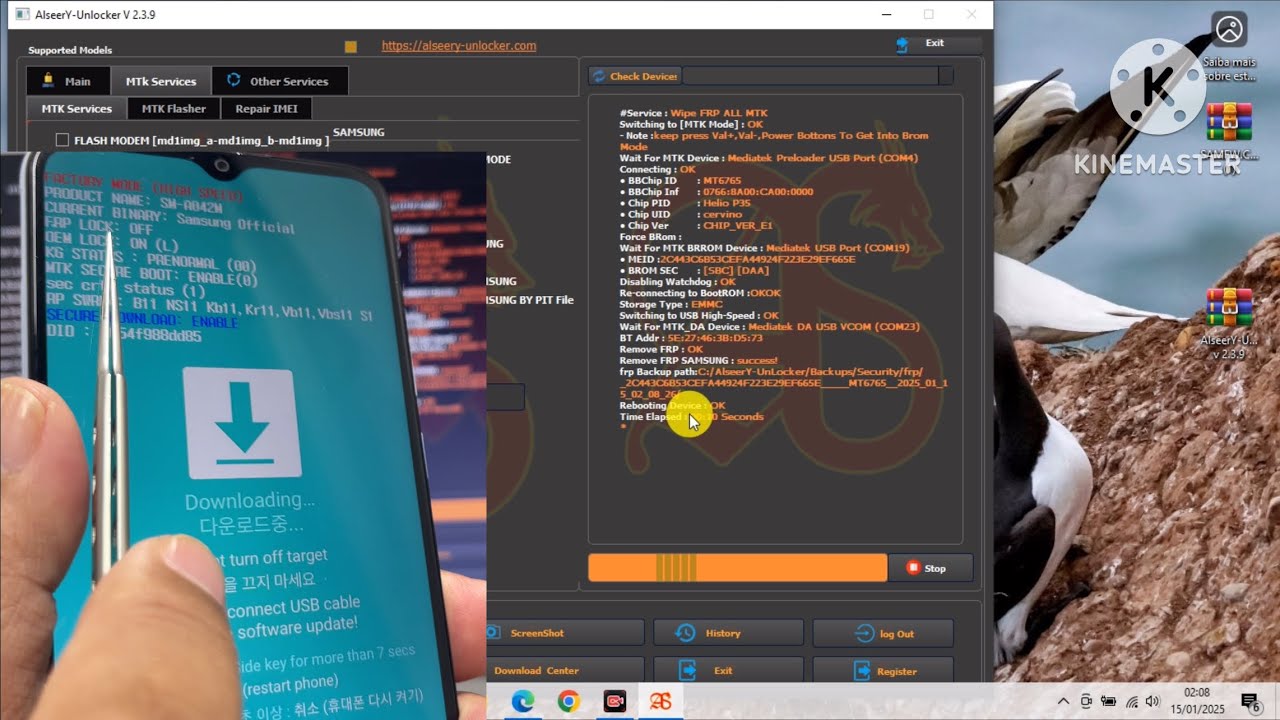1280x720 pixels.
Task: Click the orange square beside Supported Models
Action: pyautogui.click(x=350, y=46)
